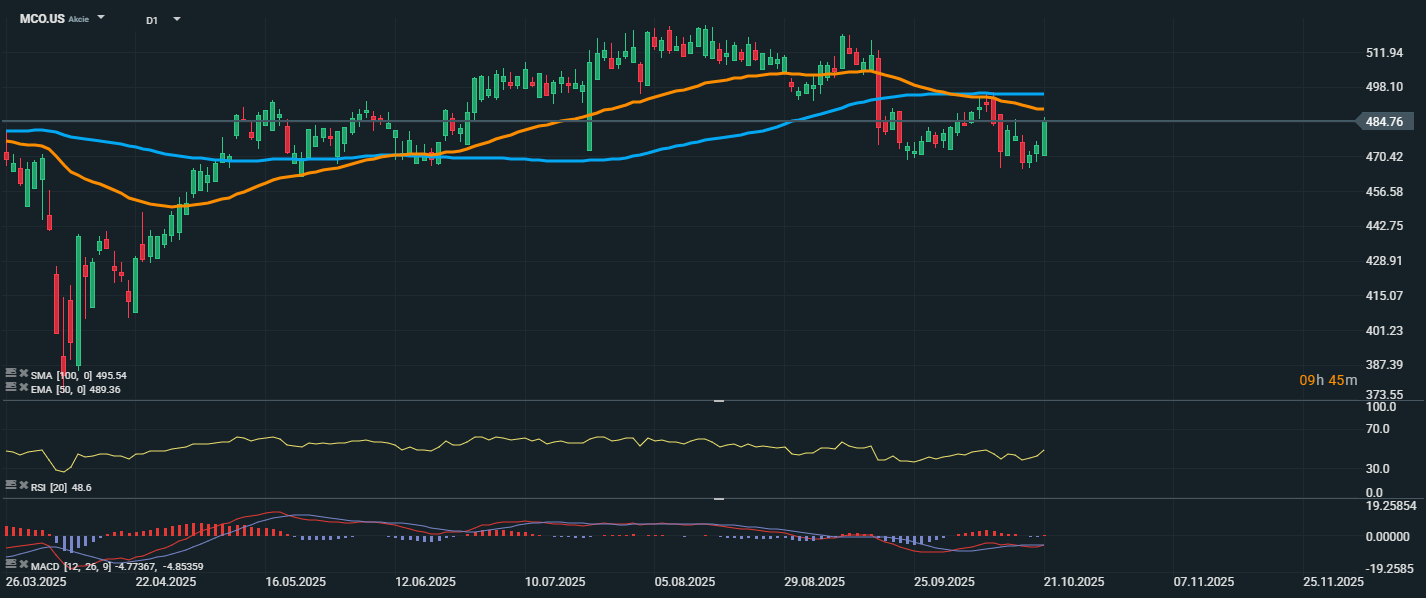
Task: Remove the MACD indicator with its X
Action: (x=23, y=566)
